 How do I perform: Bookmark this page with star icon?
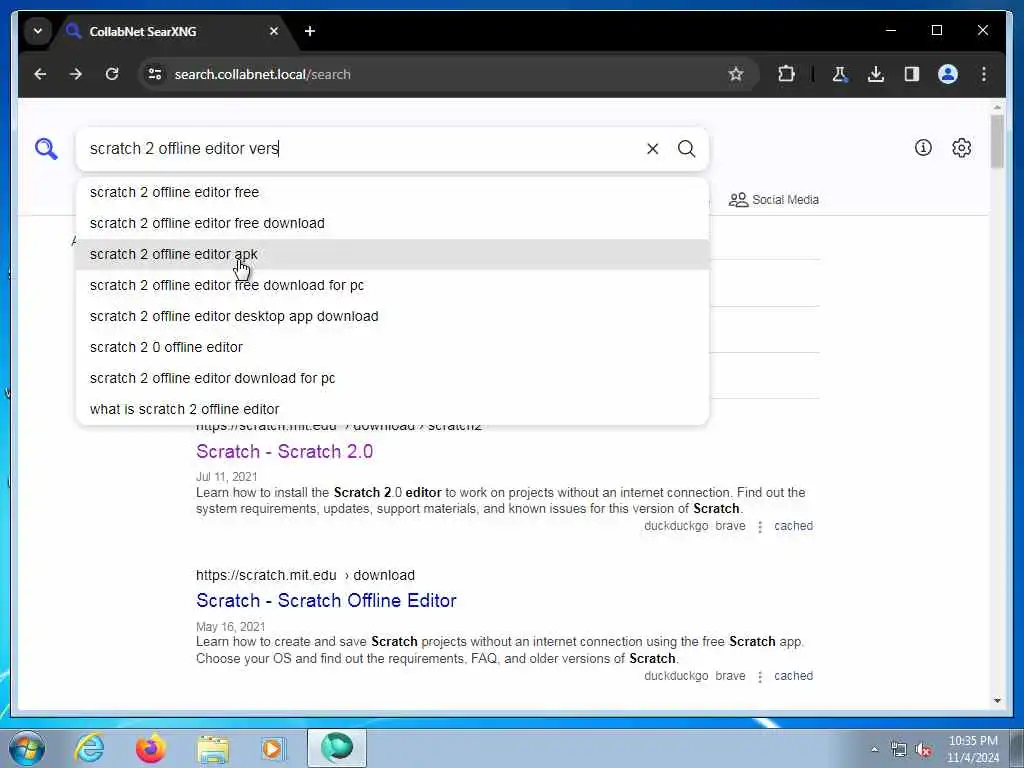pyautogui.click(x=736, y=74)
